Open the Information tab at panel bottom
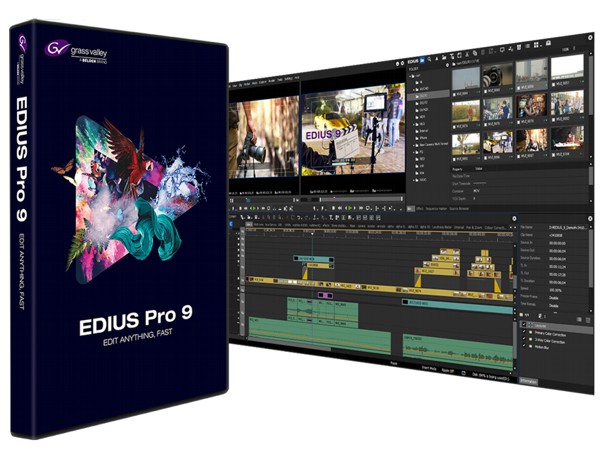600x450 pixels. [x=529, y=381]
